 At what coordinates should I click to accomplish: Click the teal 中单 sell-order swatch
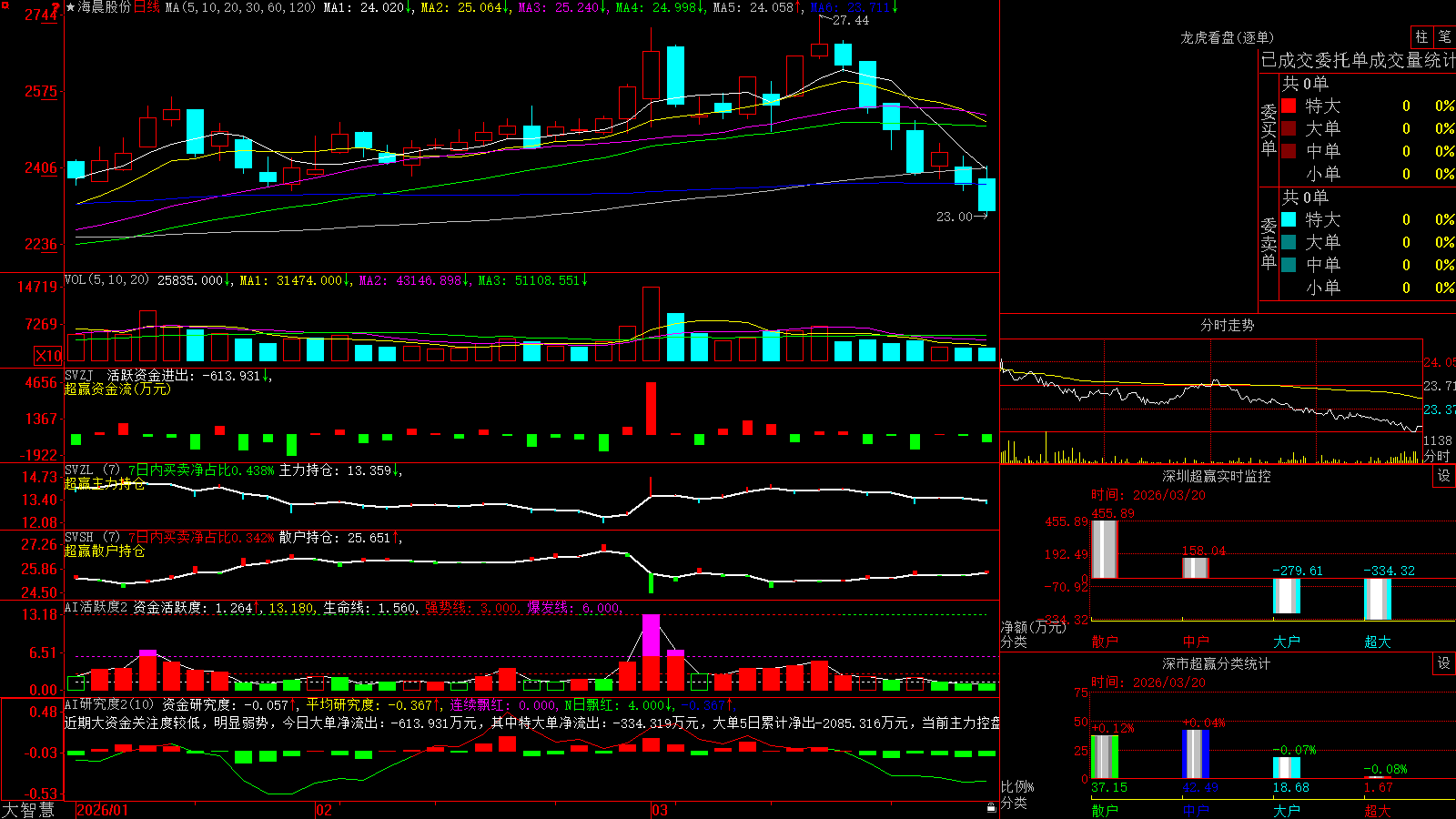pos(1289,264)
